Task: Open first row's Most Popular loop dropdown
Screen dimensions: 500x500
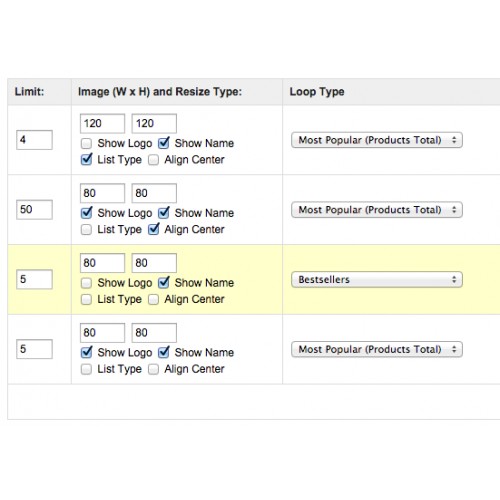Action: (377, 140)
